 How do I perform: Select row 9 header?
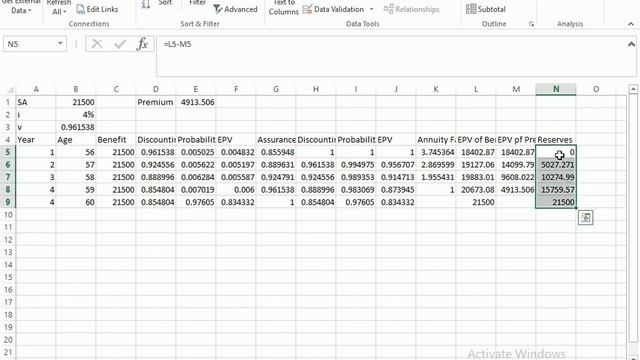coord(8,202)
